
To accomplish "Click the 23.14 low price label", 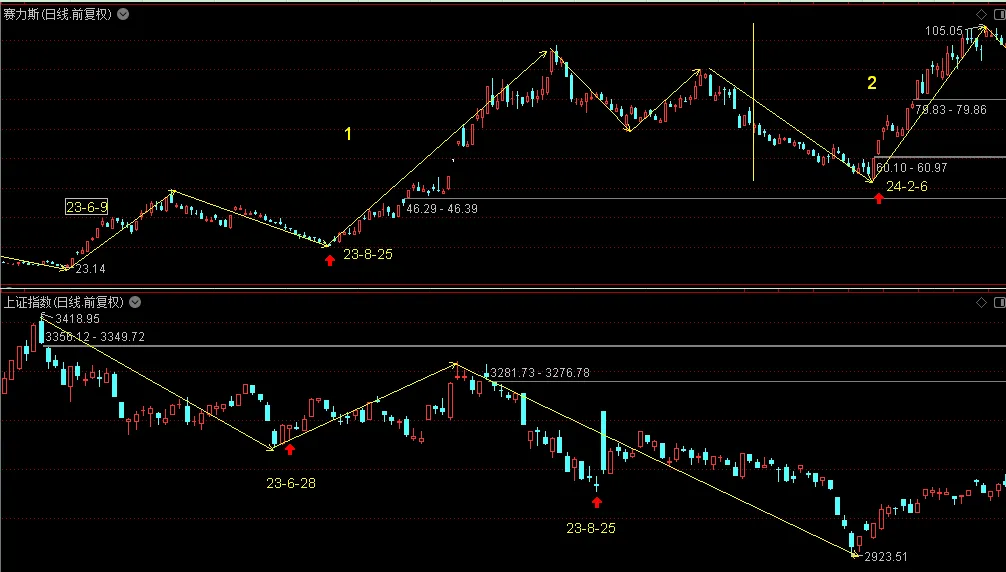I will (90, 269).
